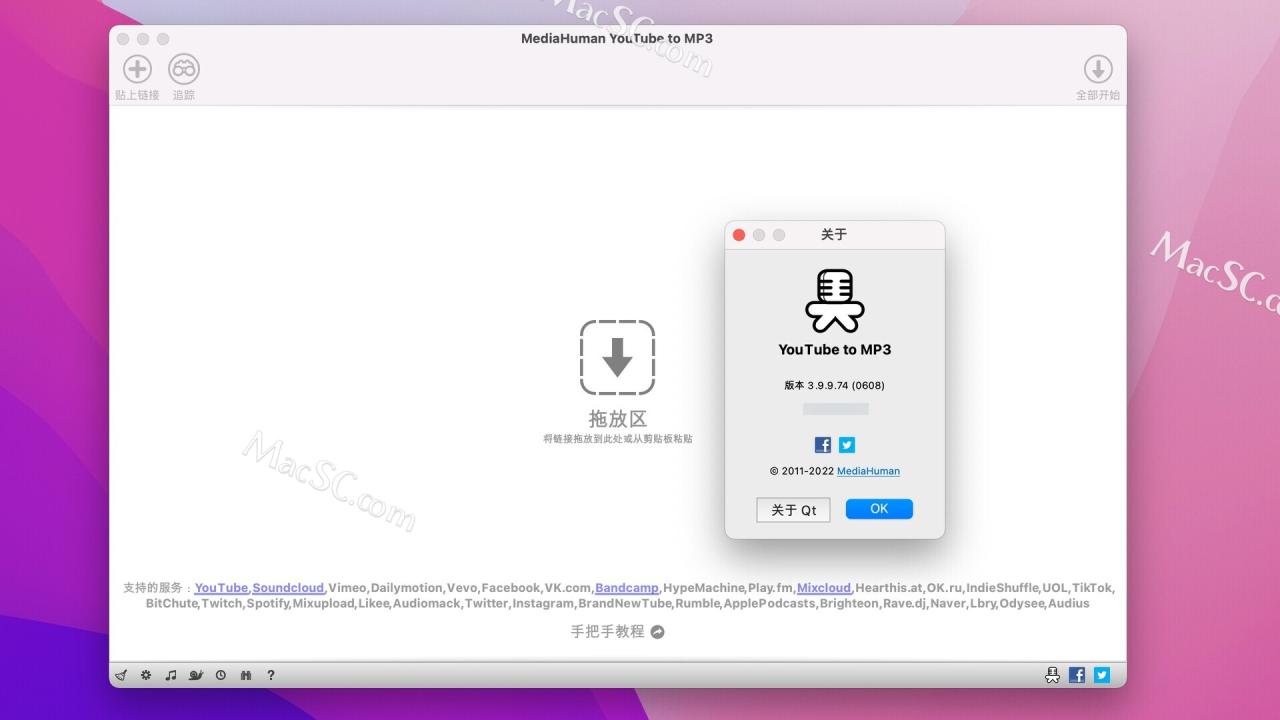Click OK in the About dialog
The image size is (1280, 720).
point(879,509)
